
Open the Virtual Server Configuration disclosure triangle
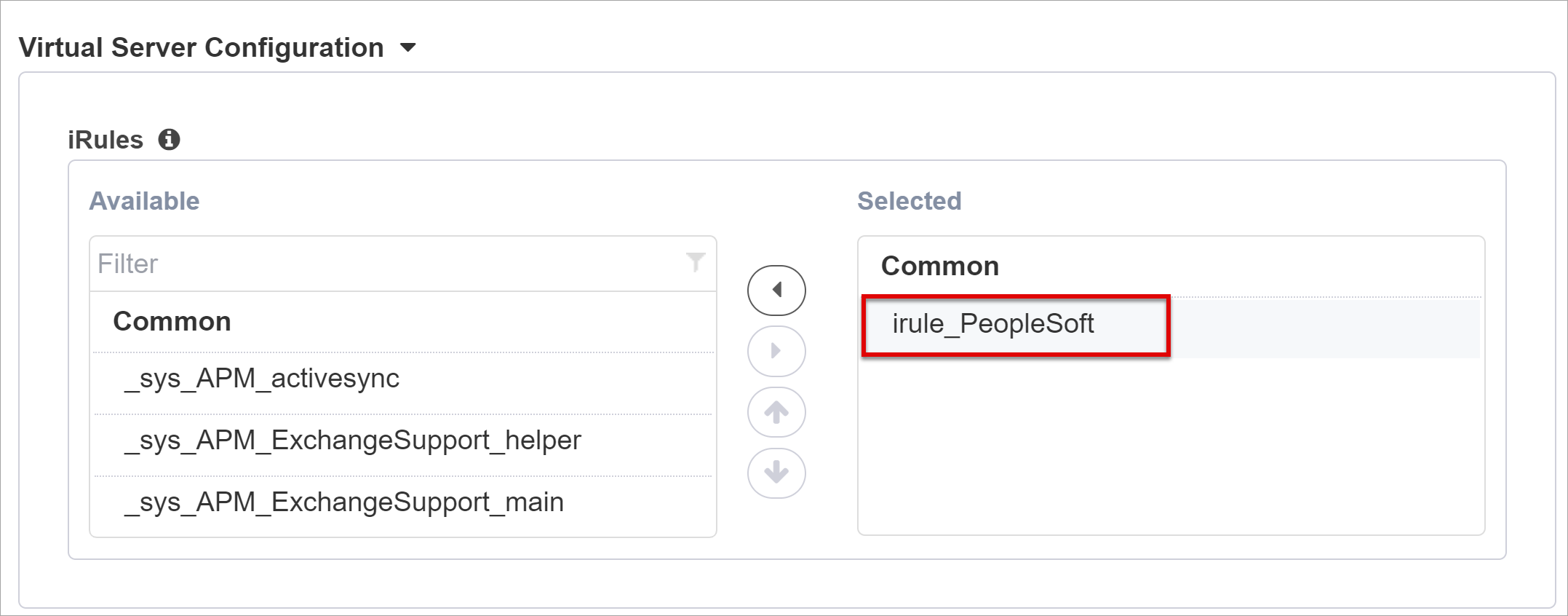coord(408,47)
